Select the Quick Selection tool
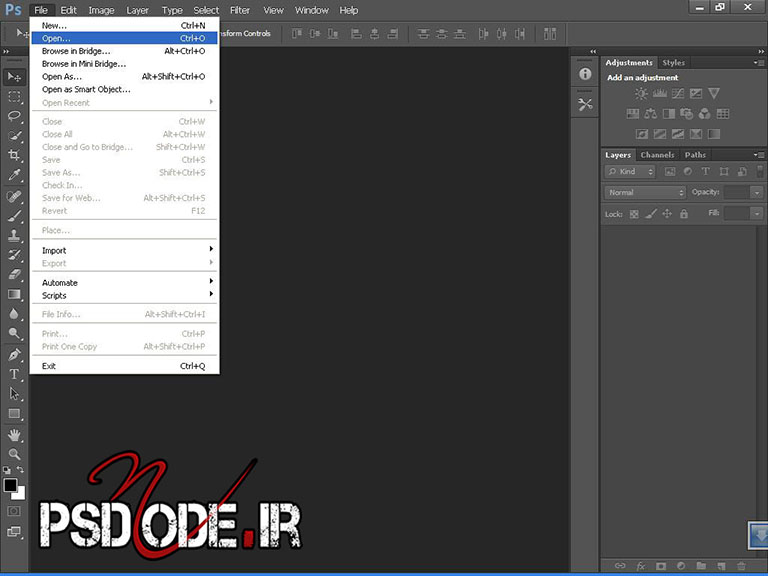The width and height of the screenshot is (768, 576). pyautogui.click(x=14, y=136)
